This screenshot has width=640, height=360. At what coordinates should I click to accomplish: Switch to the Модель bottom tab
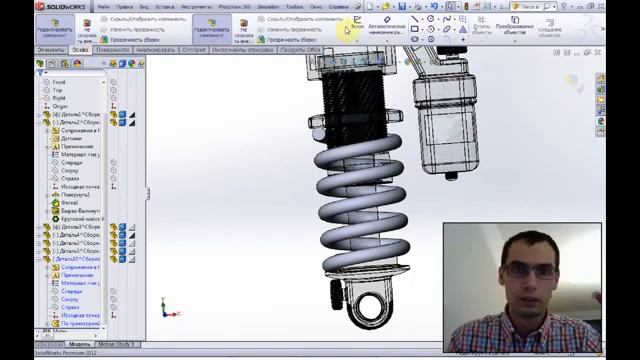79,344
